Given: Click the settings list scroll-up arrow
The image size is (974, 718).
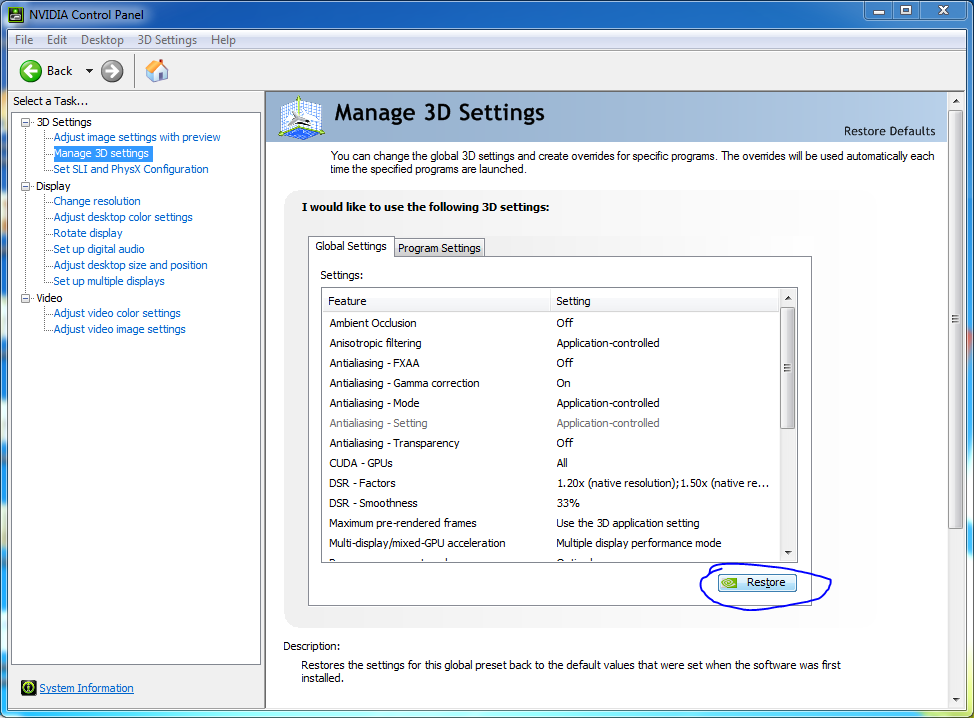Looking at the screenshot, I should click(x=788, y=298).
